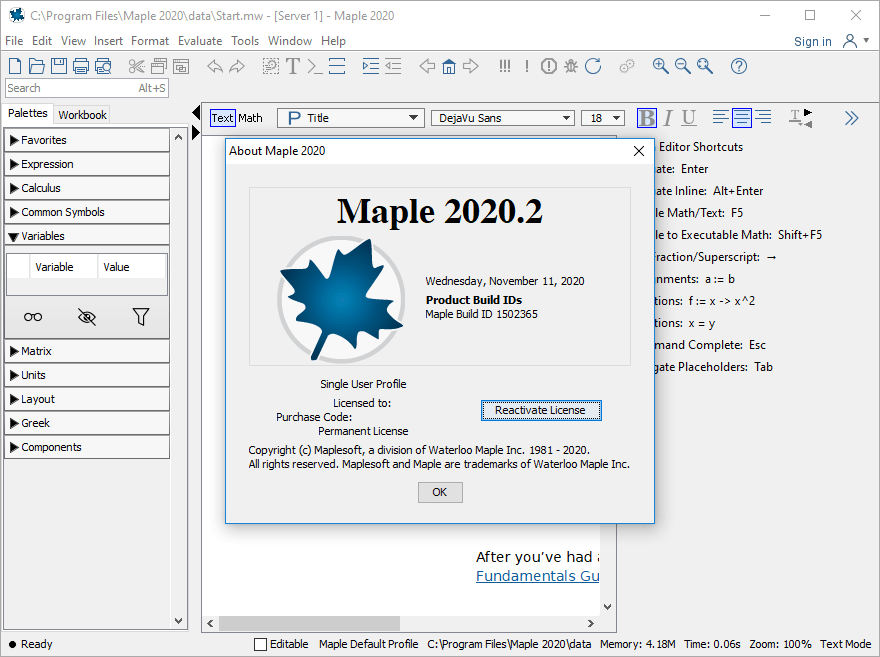The width and height of the screenshot is (880, 657).
Task: Execute entire worksheet with triple exclamation icon
Action: pos(505,66)
